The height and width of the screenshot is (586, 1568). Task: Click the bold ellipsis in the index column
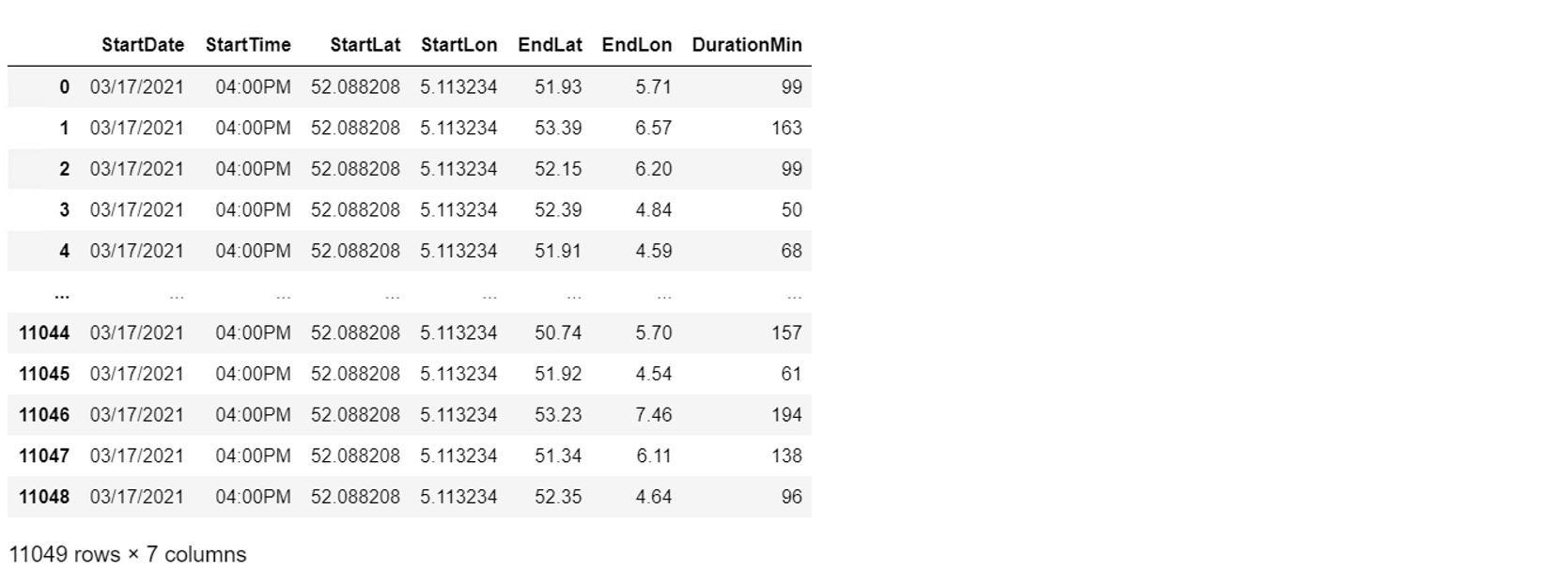pyautogui.click(x=62, y=295)
